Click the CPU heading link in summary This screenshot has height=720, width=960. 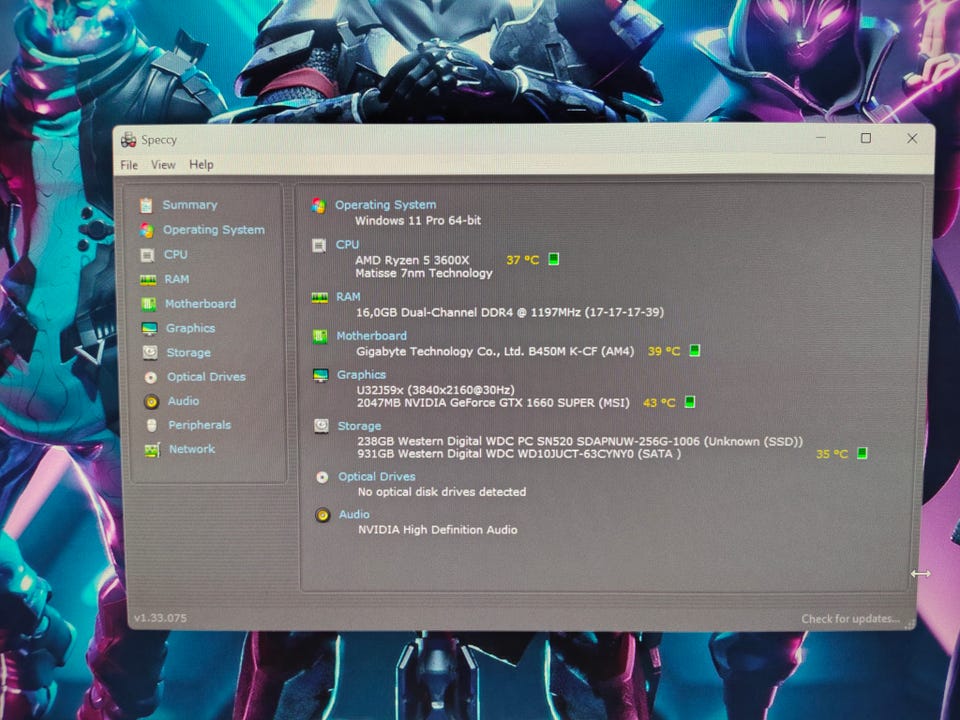tap(347, 244)
